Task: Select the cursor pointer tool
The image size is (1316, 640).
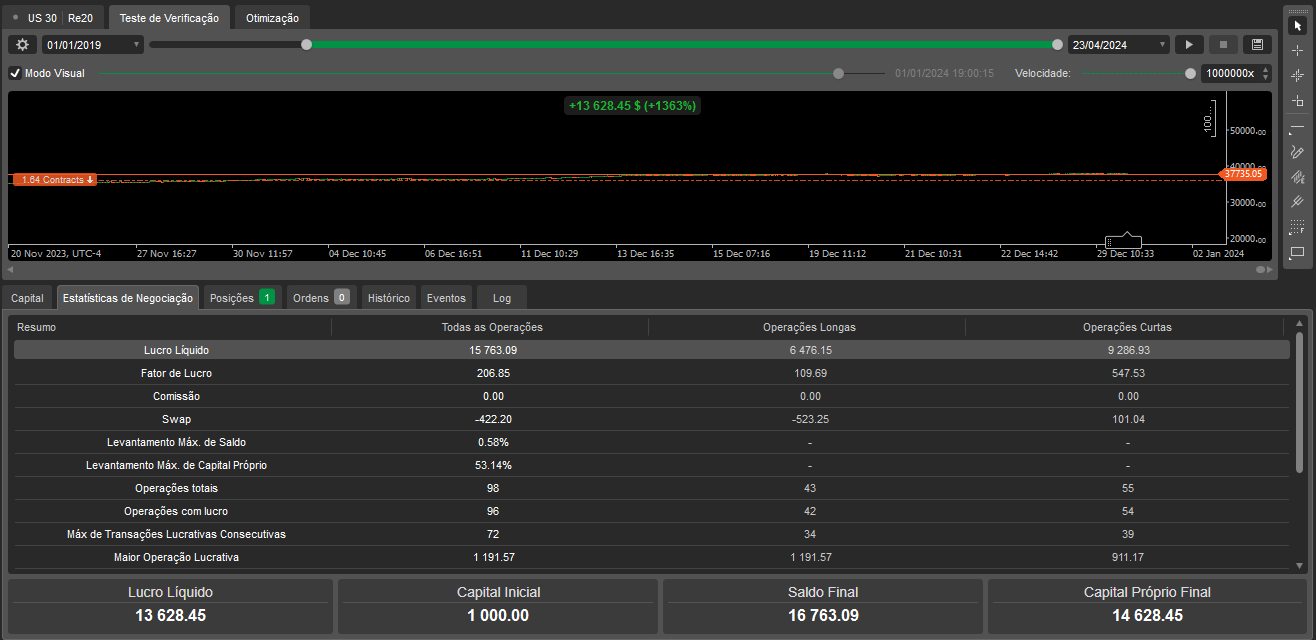Action: 1297,25
